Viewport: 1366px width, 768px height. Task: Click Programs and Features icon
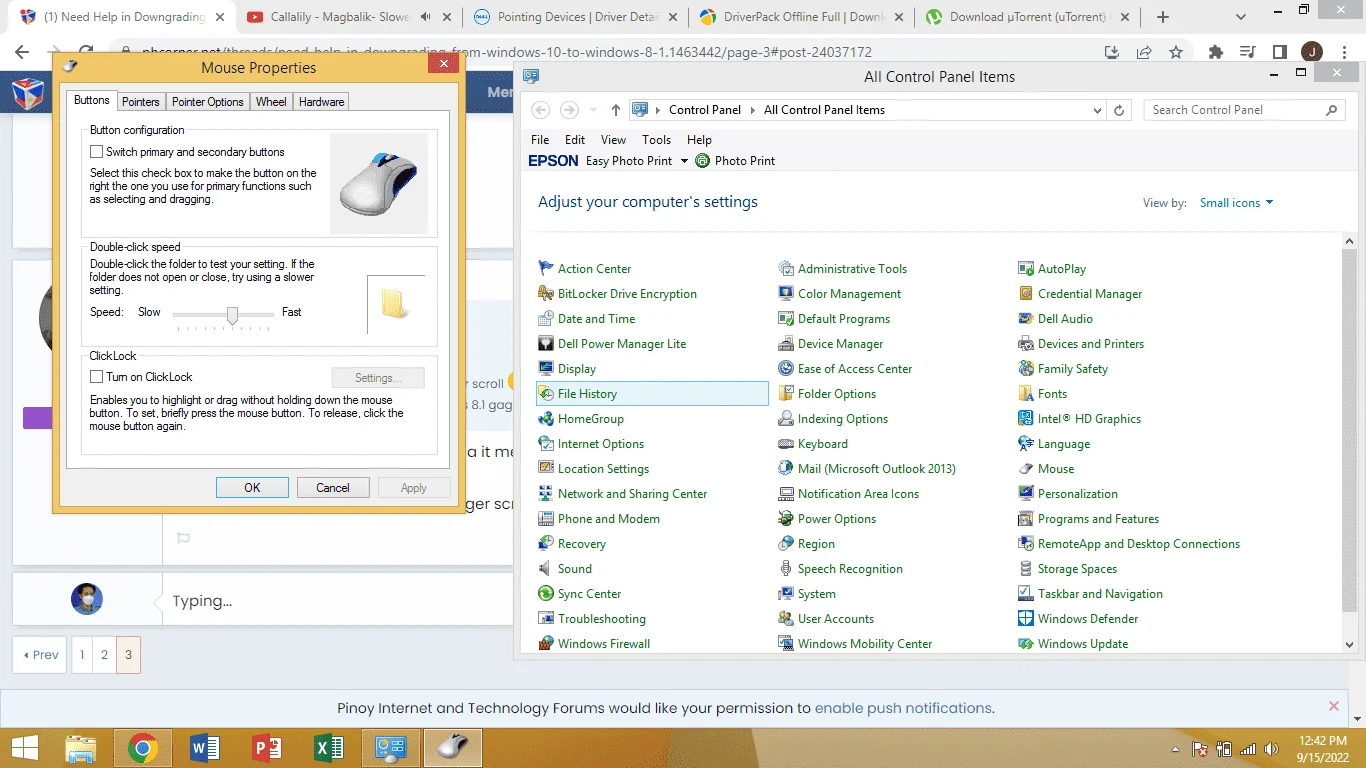coord(1026,518)
